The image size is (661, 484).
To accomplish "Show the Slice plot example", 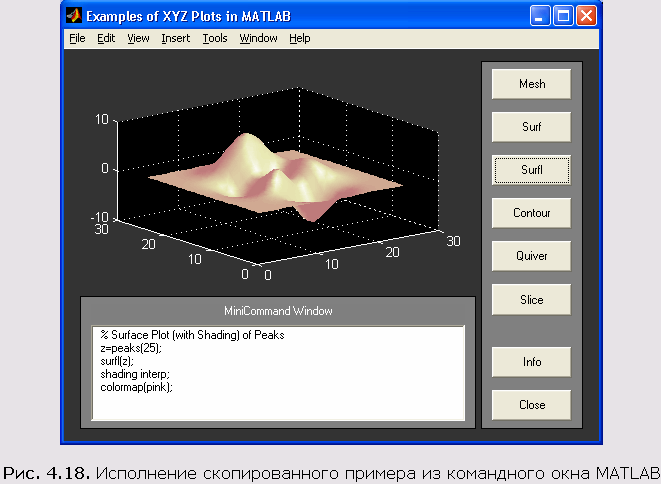I will click(532, 299).
